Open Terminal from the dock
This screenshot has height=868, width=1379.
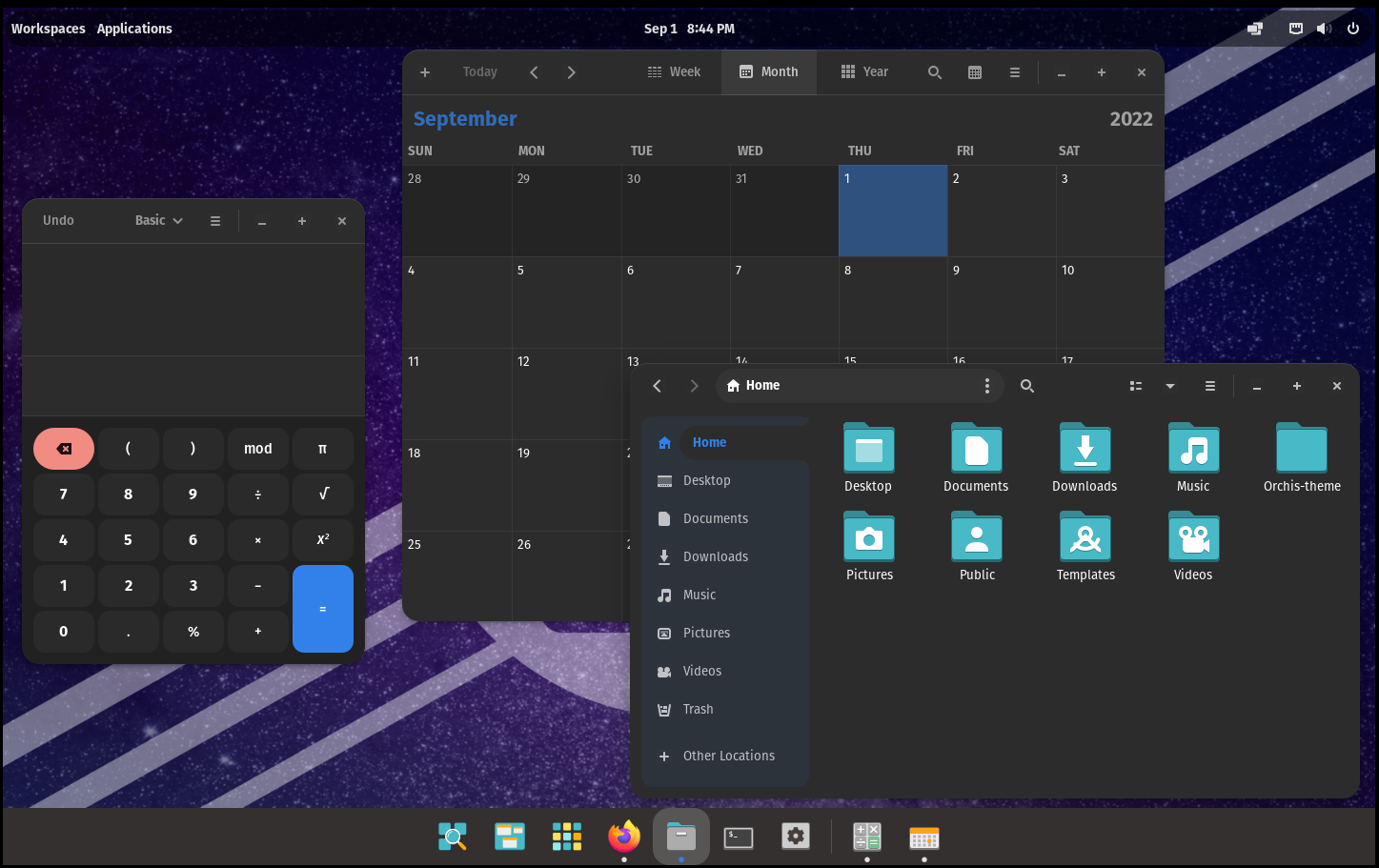click(x=739, y=838)
